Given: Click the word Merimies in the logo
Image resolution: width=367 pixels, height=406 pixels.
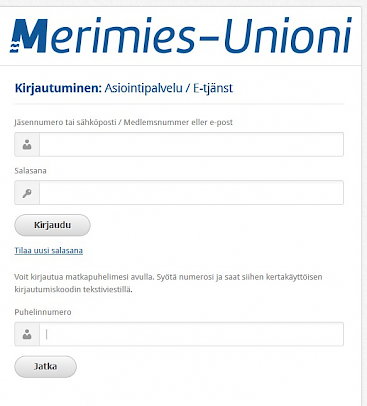Looking at the screenshot, I should [x=103, y=36].
